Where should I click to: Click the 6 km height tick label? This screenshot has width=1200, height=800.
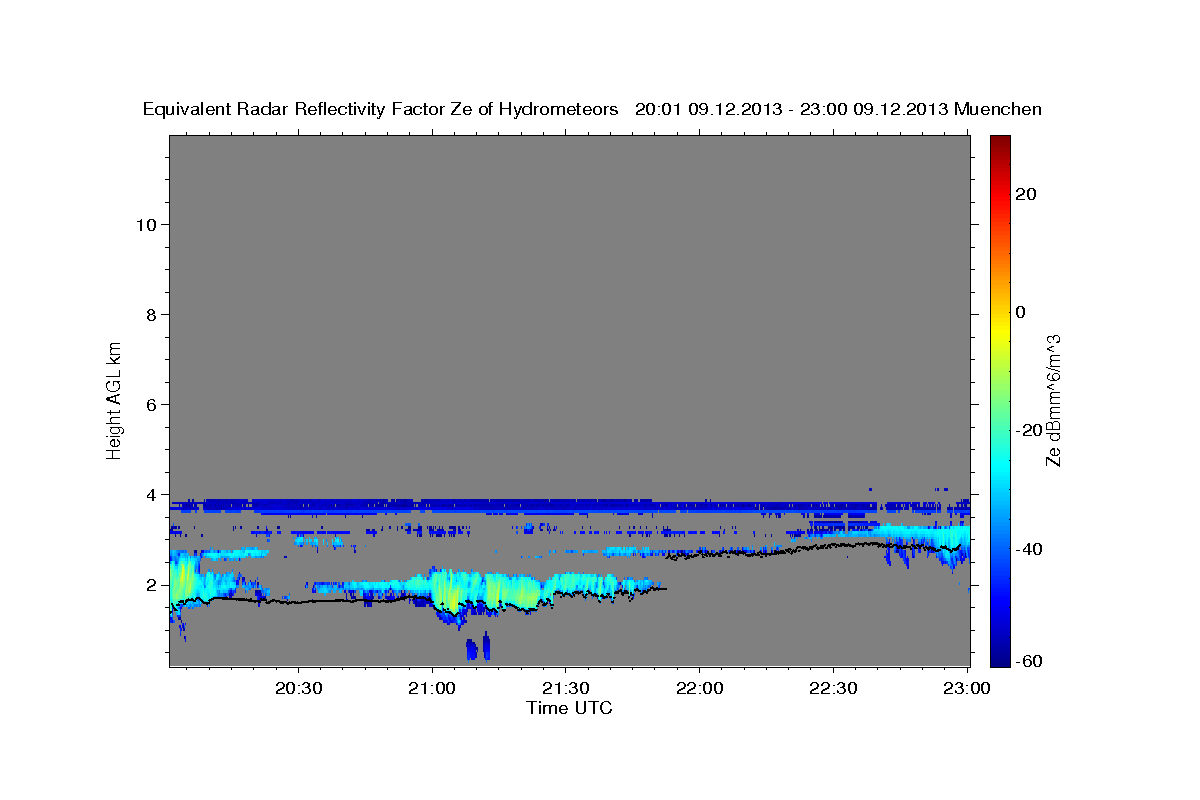pos(152,404)
